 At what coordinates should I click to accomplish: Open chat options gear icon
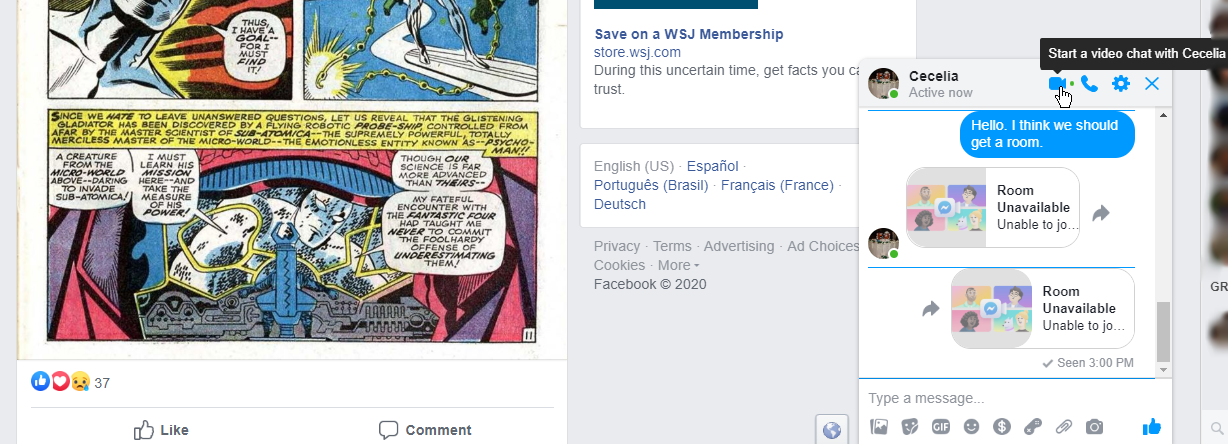tap(1121, 84)
